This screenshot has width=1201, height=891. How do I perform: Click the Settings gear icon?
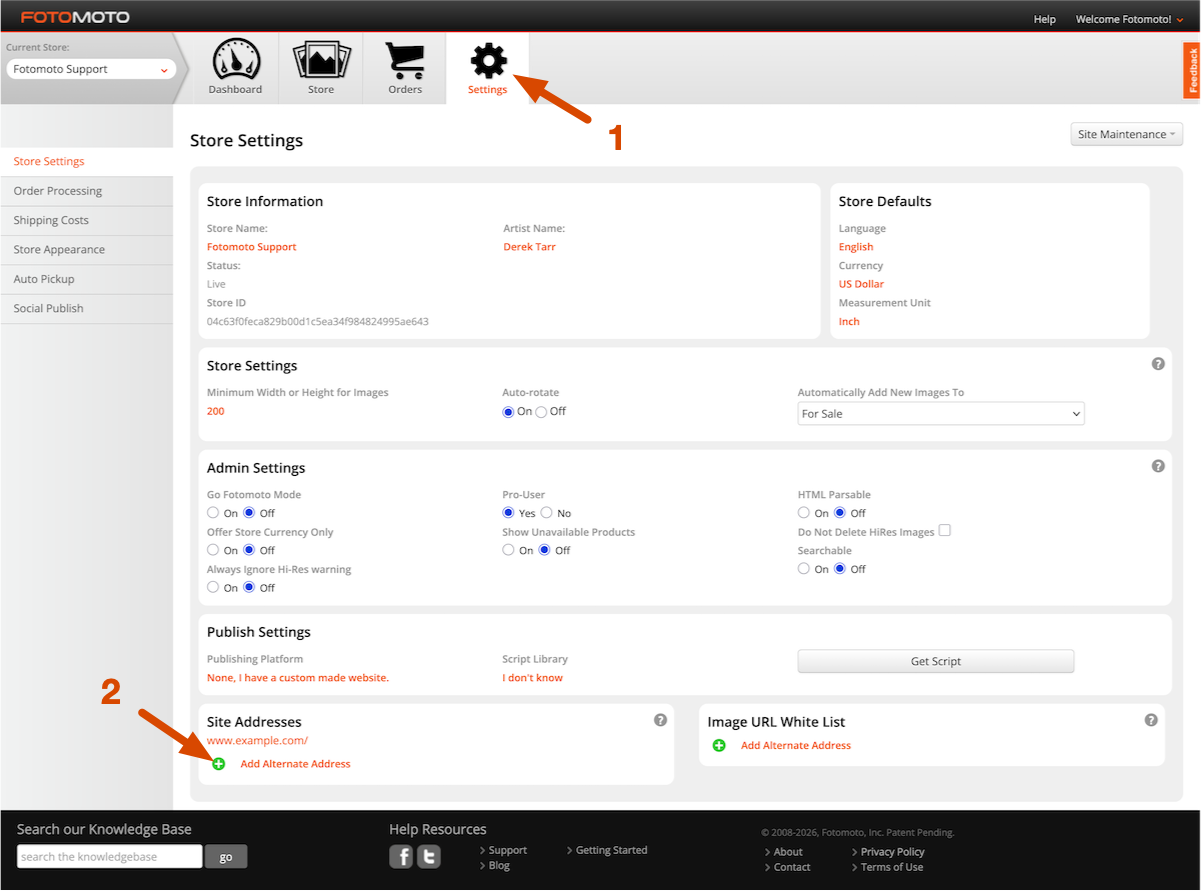click(488, 61)
